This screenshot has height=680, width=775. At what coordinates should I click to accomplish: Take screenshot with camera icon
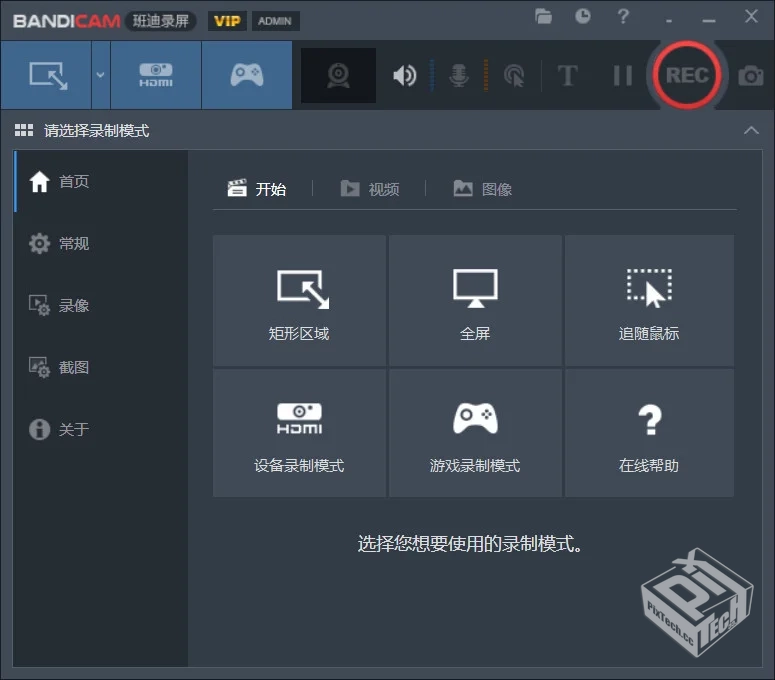[751, 76]
